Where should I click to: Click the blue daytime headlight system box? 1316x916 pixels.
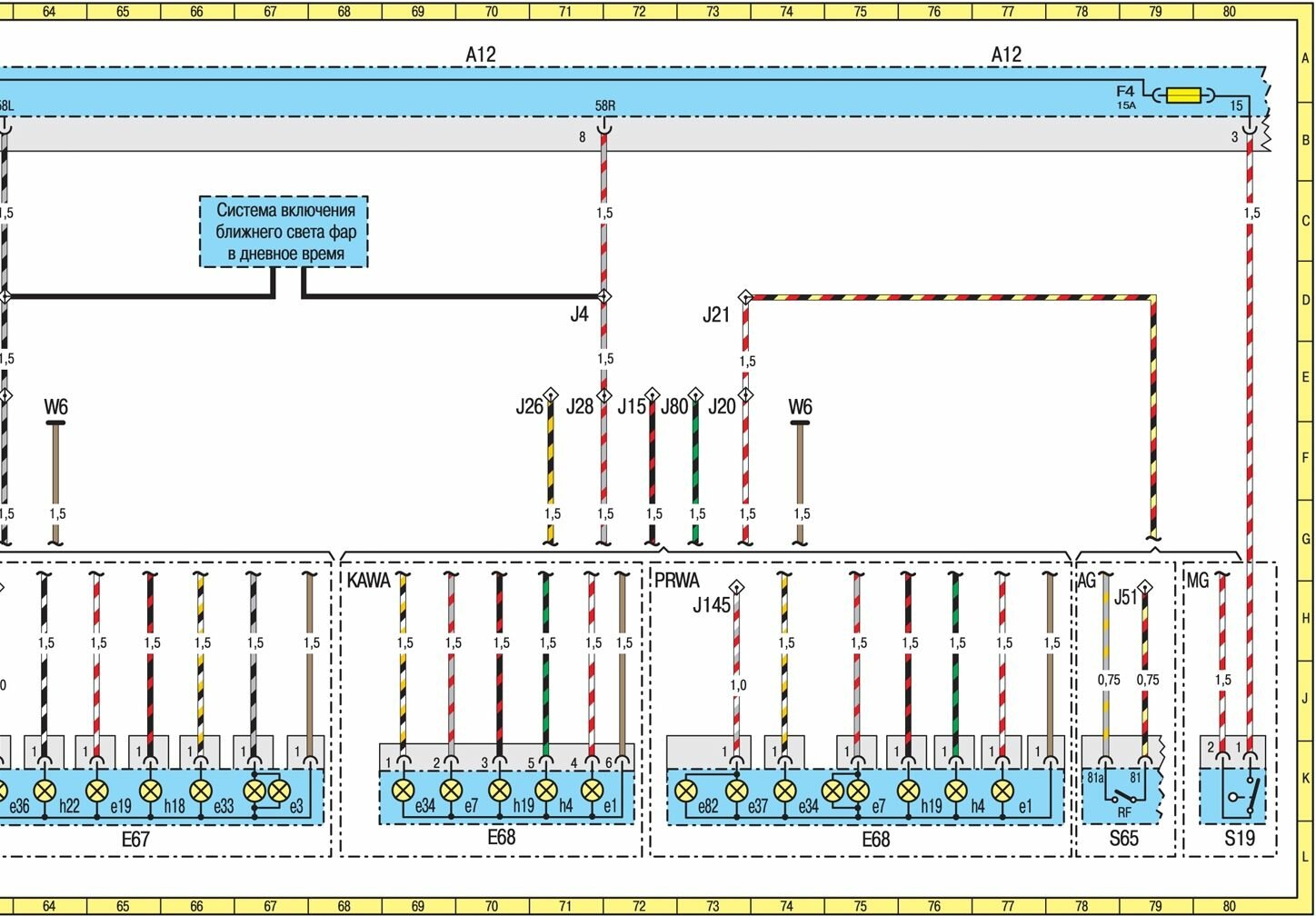pos(284,232)
